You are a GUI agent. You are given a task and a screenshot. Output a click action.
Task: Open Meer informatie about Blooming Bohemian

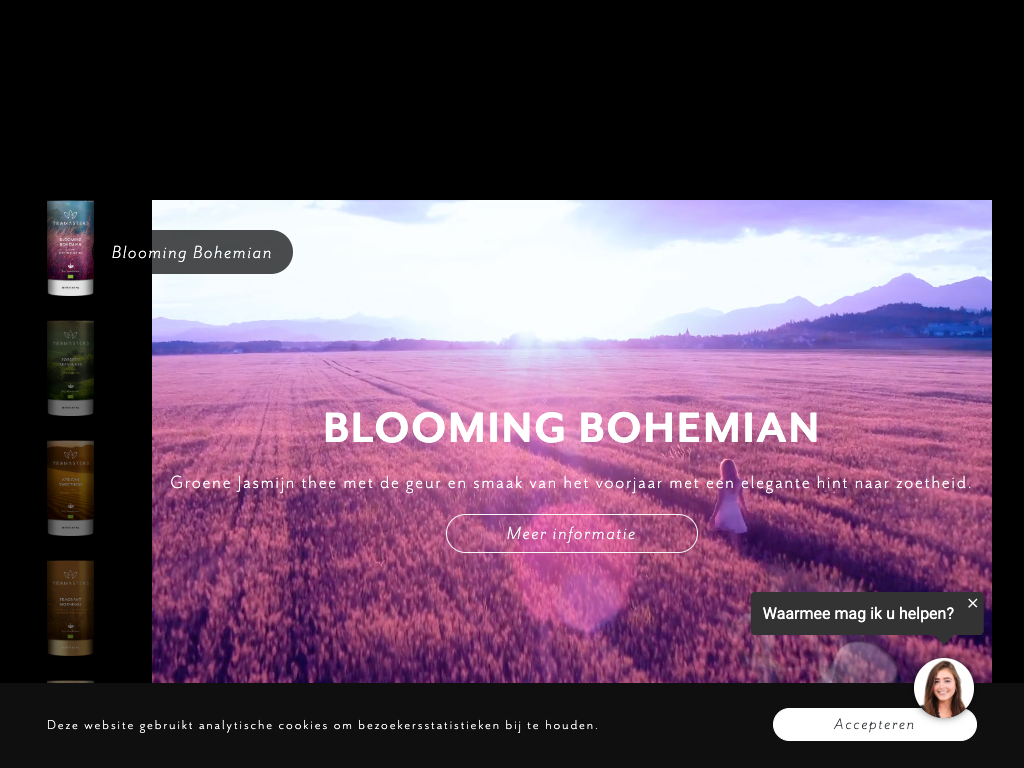571,534
